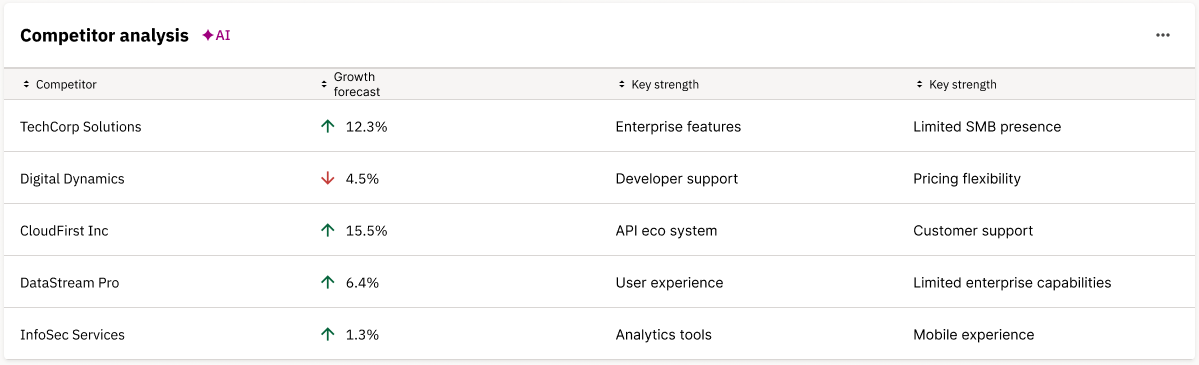Click the 1.3% growth value
Viewport: 1199px width, 365px height.
pos(362,334)
